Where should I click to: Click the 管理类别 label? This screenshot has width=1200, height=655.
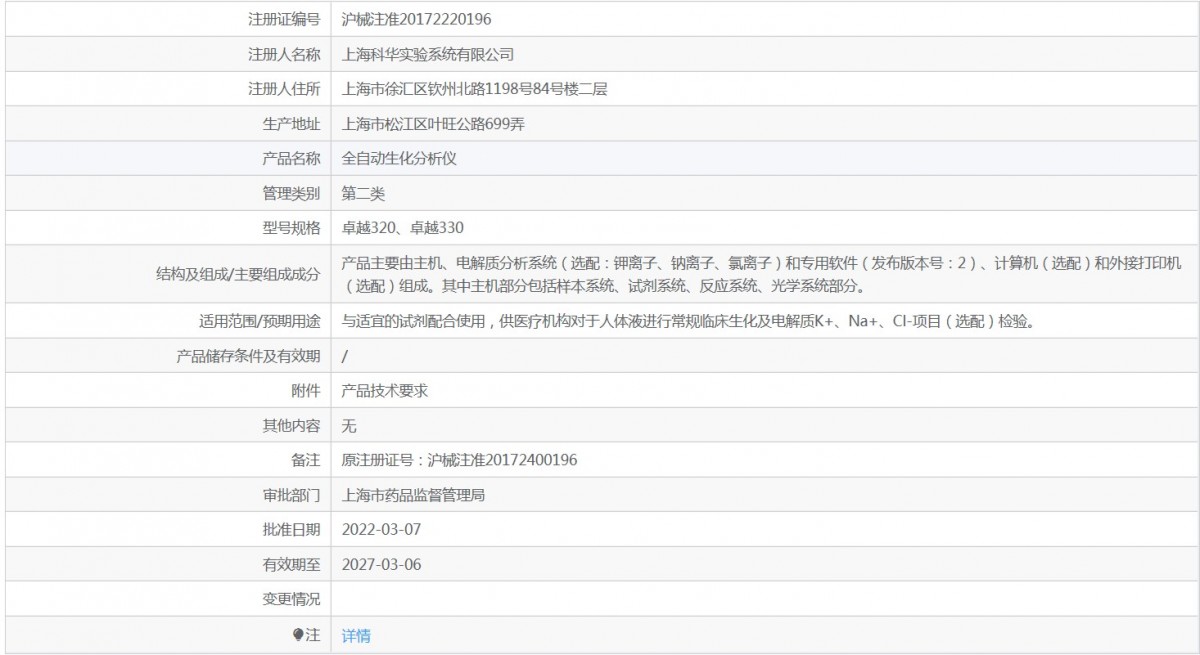point(291,193)
